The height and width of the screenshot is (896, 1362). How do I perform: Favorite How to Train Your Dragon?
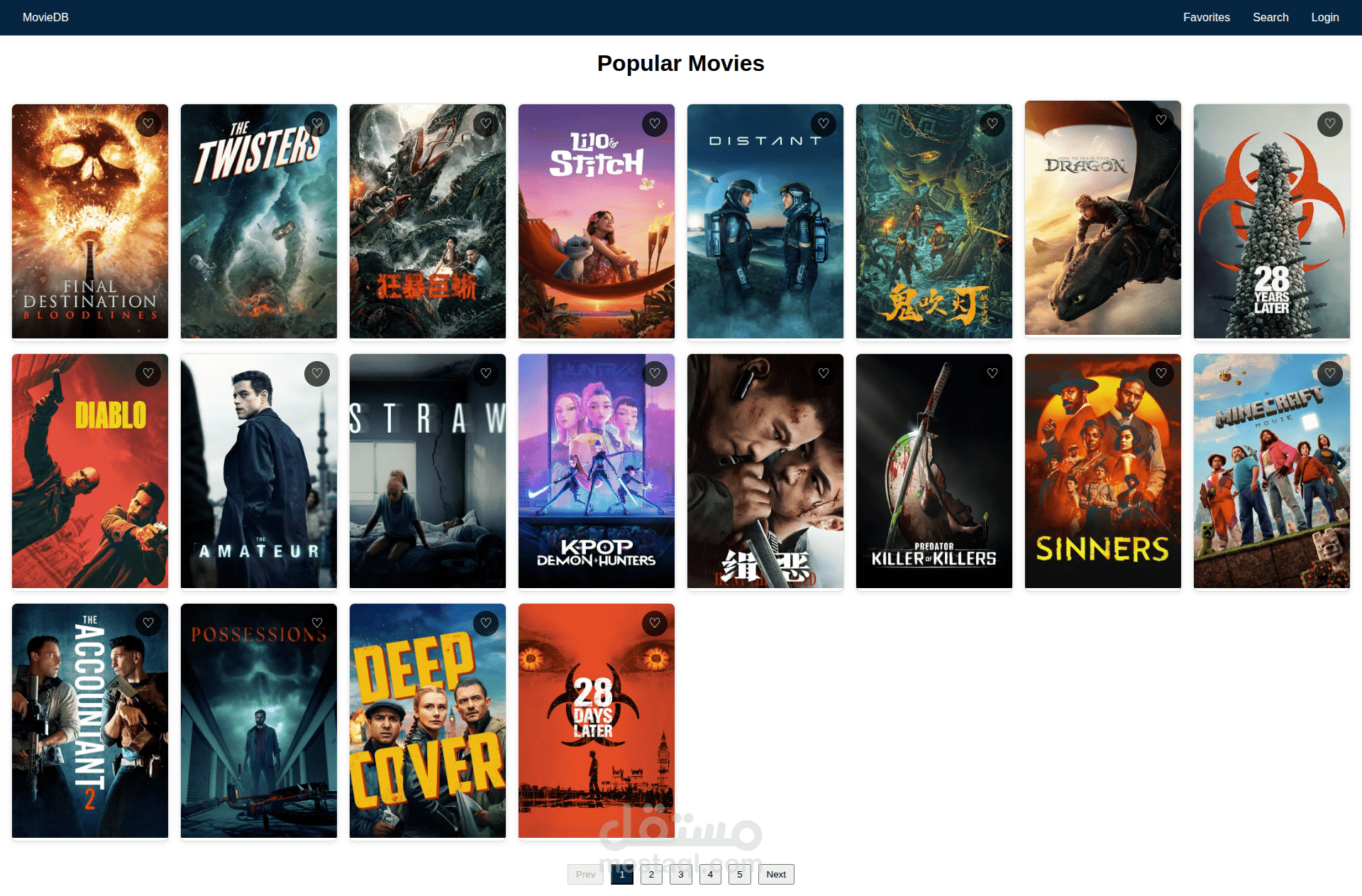click(x=1161, y=121)
